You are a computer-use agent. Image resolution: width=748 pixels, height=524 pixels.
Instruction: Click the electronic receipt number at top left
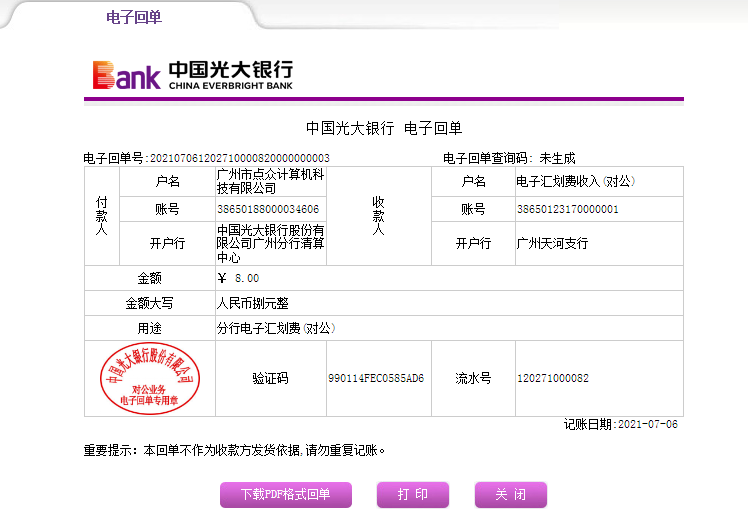point(206,158)
